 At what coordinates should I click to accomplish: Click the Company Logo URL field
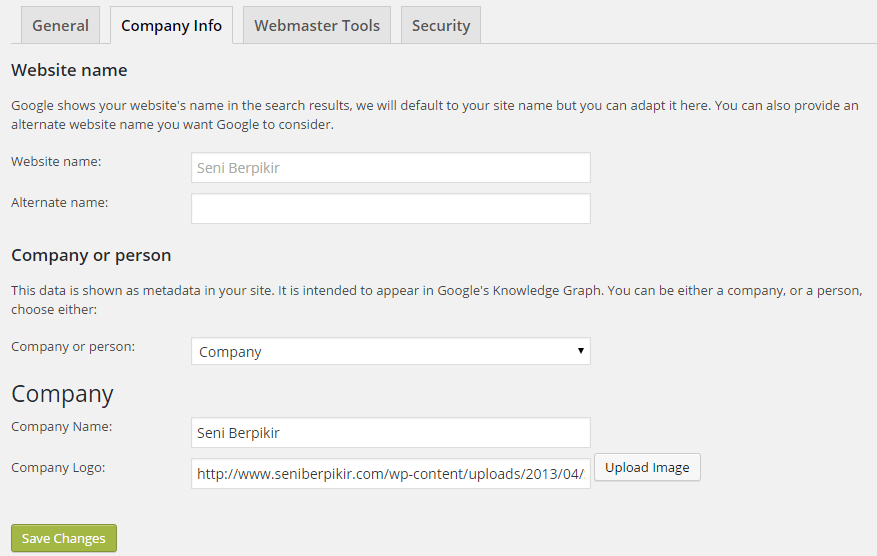pyautogui.click(x=390, y=474)
